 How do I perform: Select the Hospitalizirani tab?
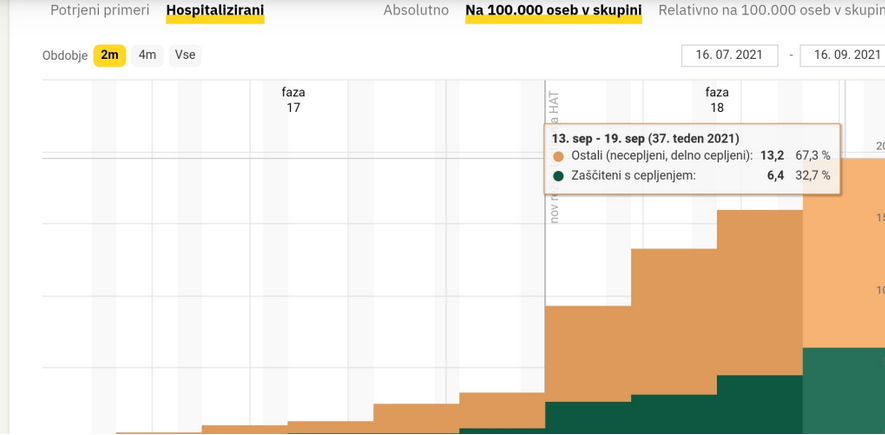coord(215,11)
